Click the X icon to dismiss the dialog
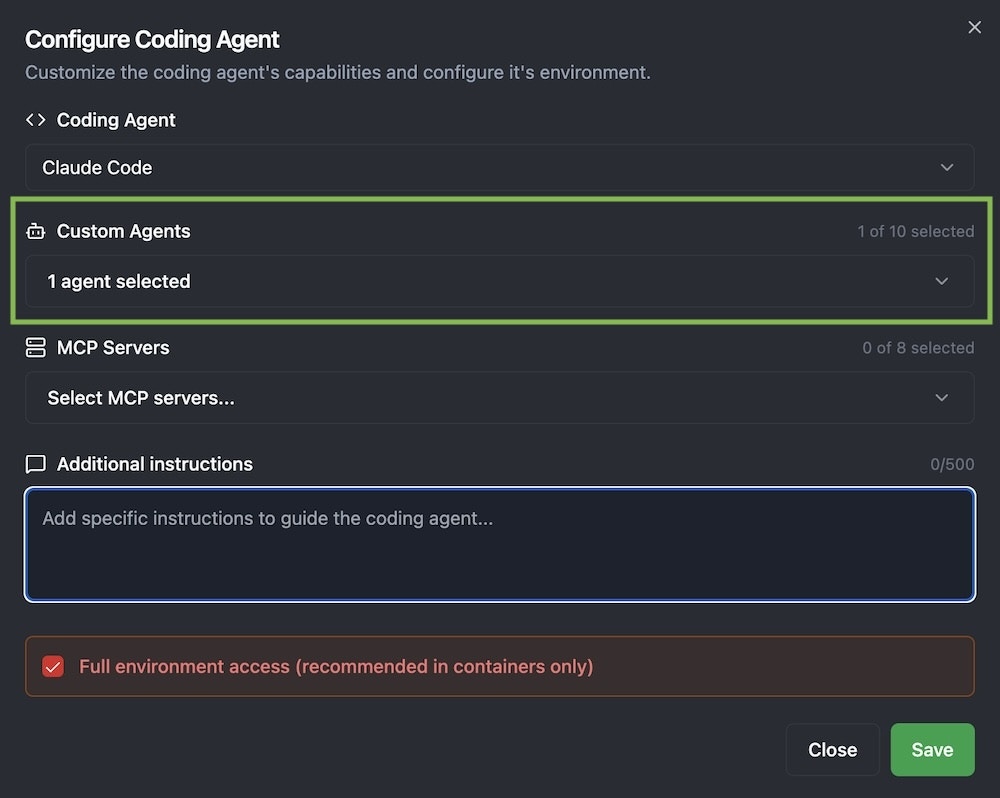This screenshot has width=1000, height=798. [974, 27]
